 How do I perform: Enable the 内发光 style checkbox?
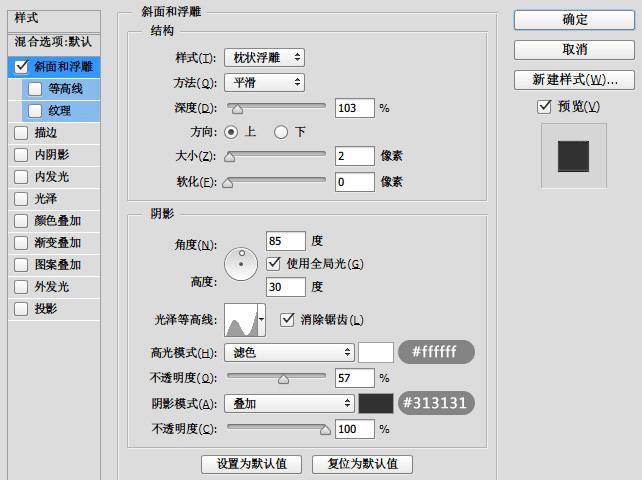pos(21,177)
